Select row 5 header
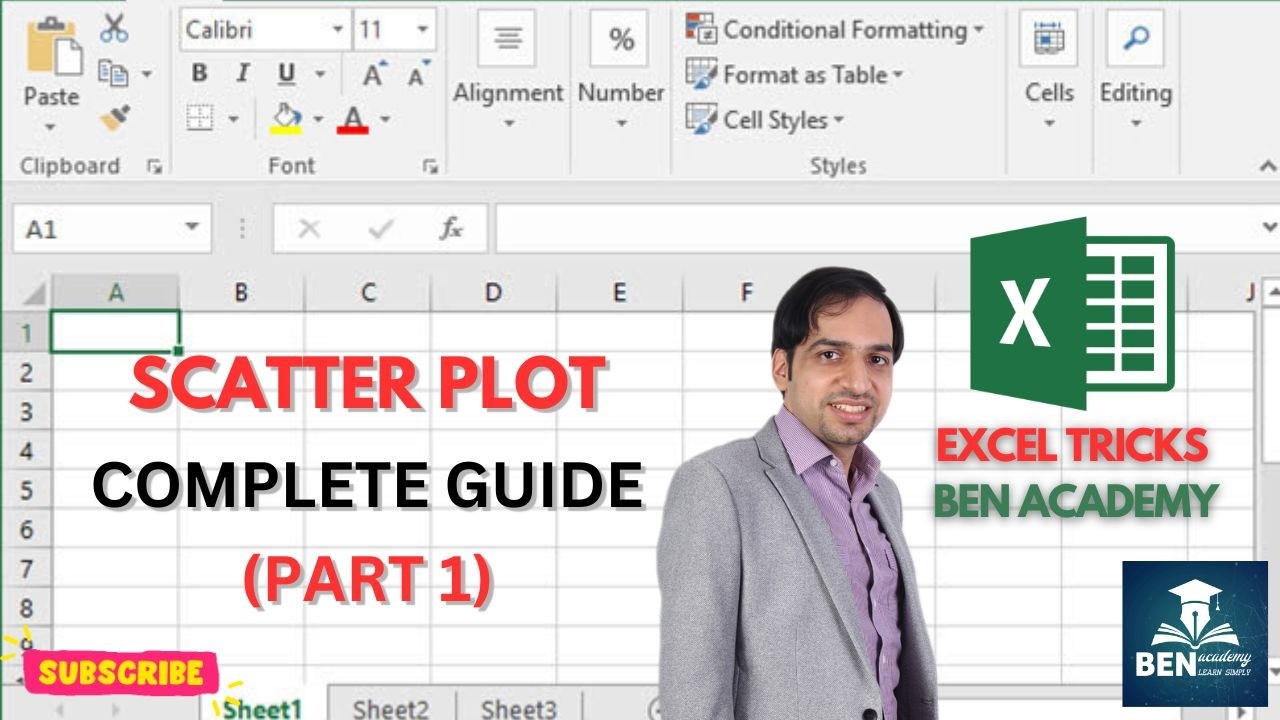The image size is (1280, 720). 26,490
